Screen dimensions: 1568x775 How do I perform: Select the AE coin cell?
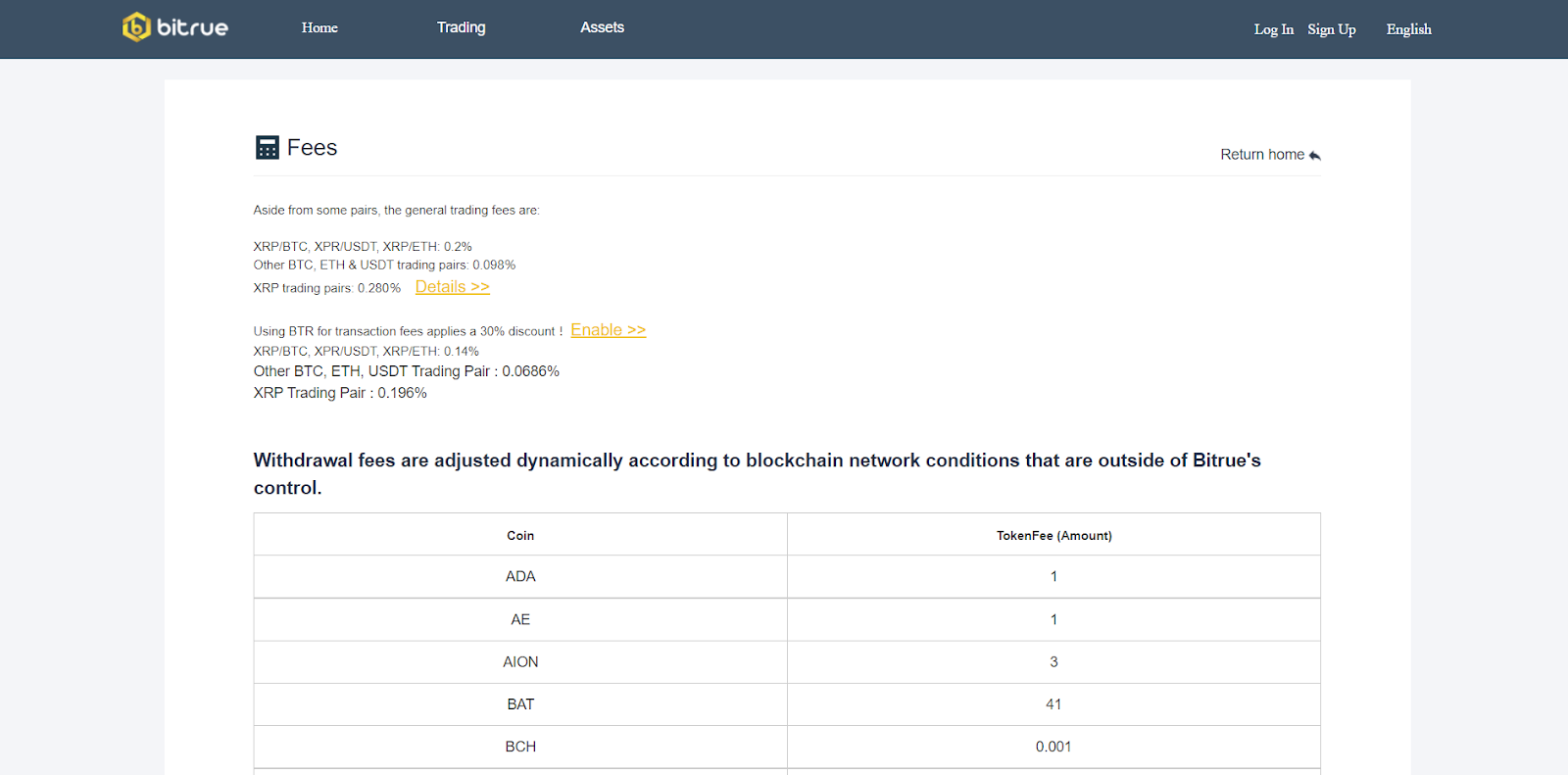[x=520, y=620]
